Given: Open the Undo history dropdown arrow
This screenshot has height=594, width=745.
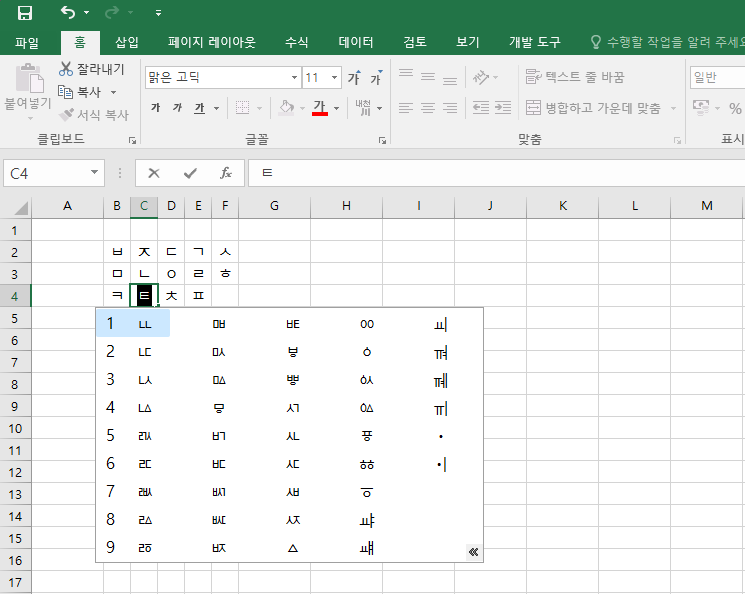Looking at the screenshot, I should click(86, 13).
